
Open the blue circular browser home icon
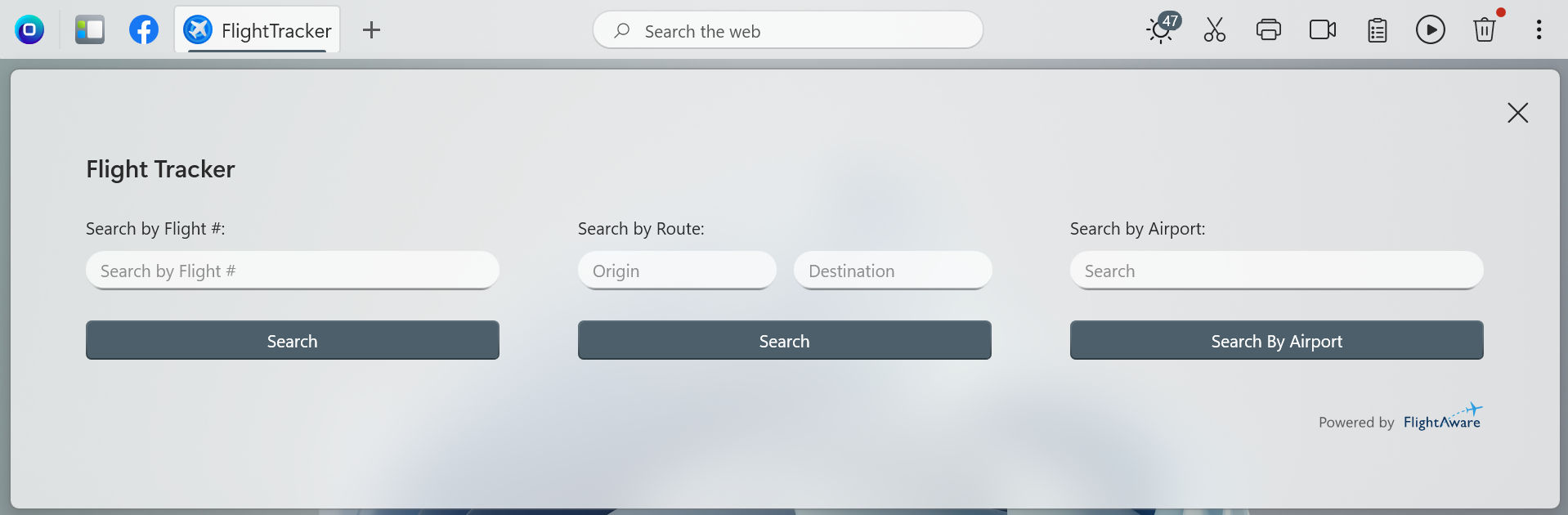(29, 30)
